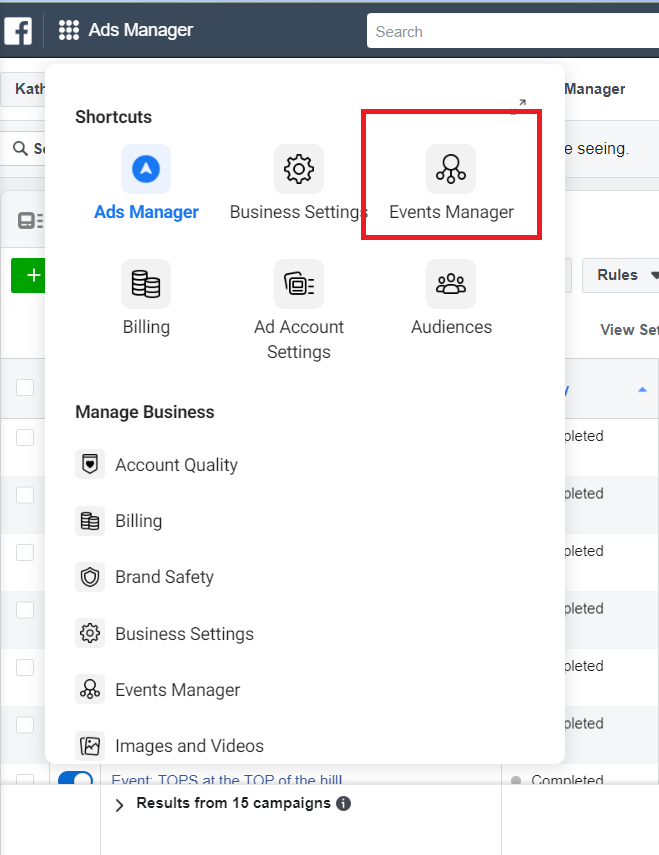
Task: Click the Shortcuts heading text
Action: (113, 117)
